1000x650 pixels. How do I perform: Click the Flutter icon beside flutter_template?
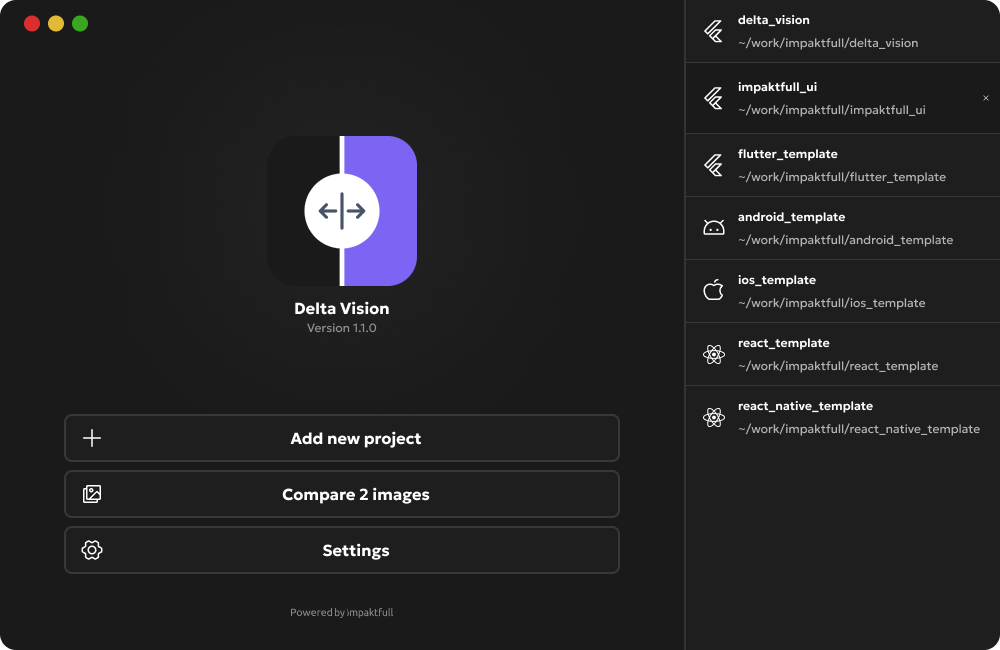(x=714, y=165)
